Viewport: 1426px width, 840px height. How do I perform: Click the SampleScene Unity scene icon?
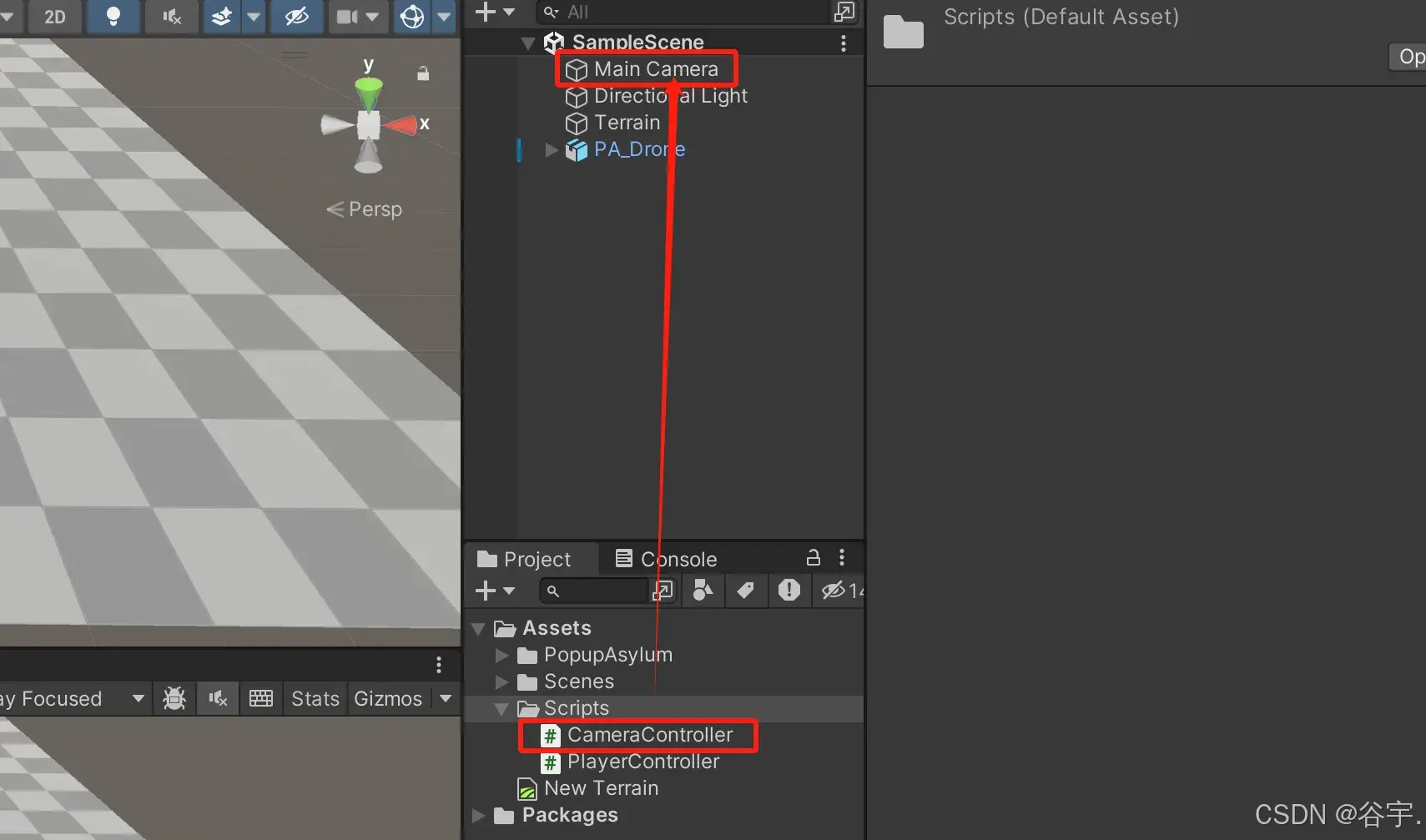554,42
